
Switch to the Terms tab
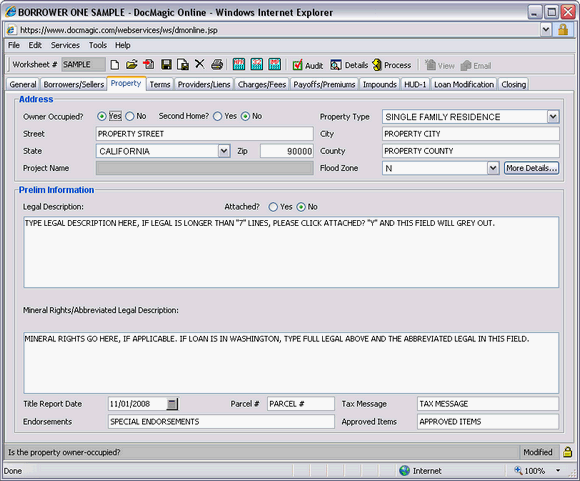(160, 84)
